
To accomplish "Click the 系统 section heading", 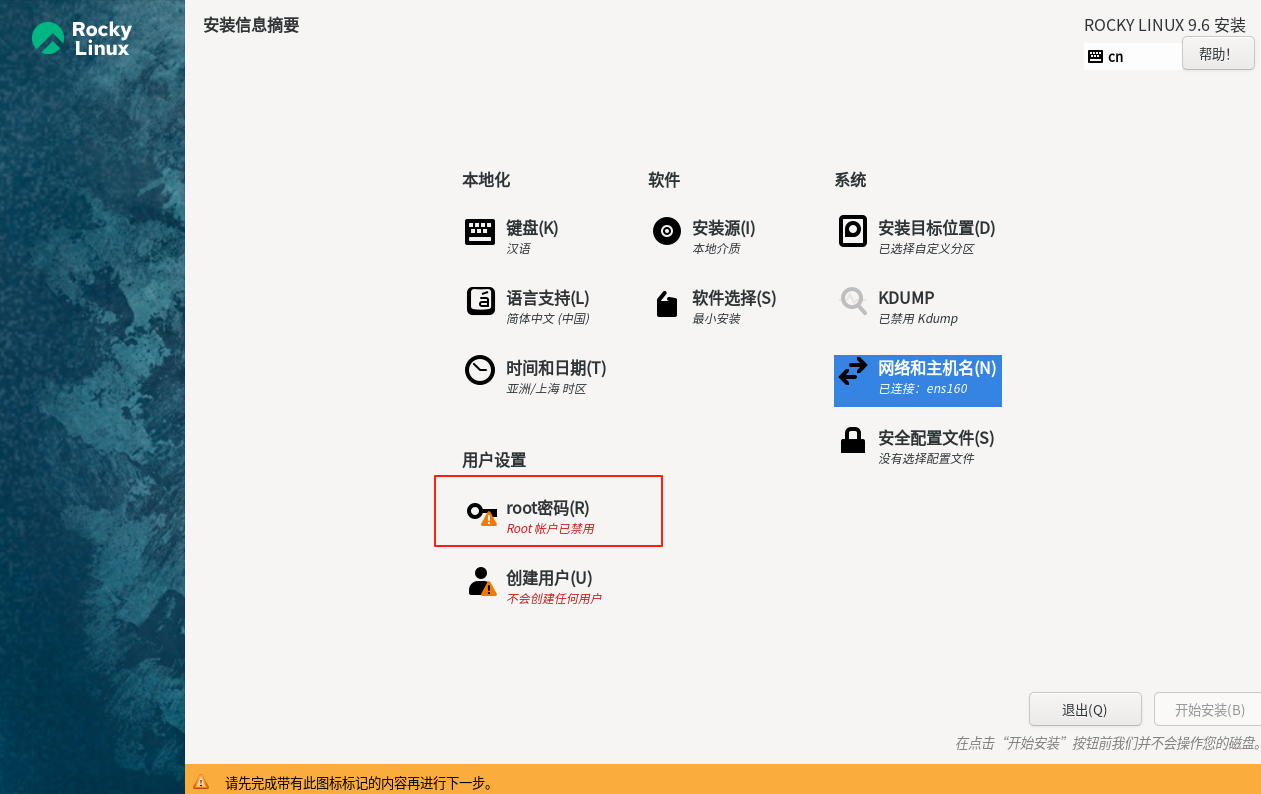I will coord(850,180).
